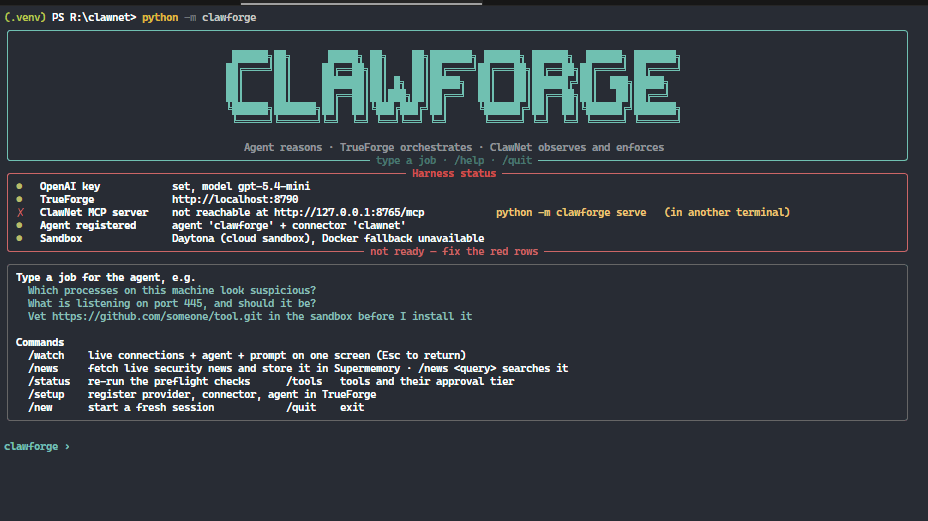Click the /quit command in Commands list
The height and width of the screenshot is (521, 928).
pyautogui.click(x=301, y=407)
